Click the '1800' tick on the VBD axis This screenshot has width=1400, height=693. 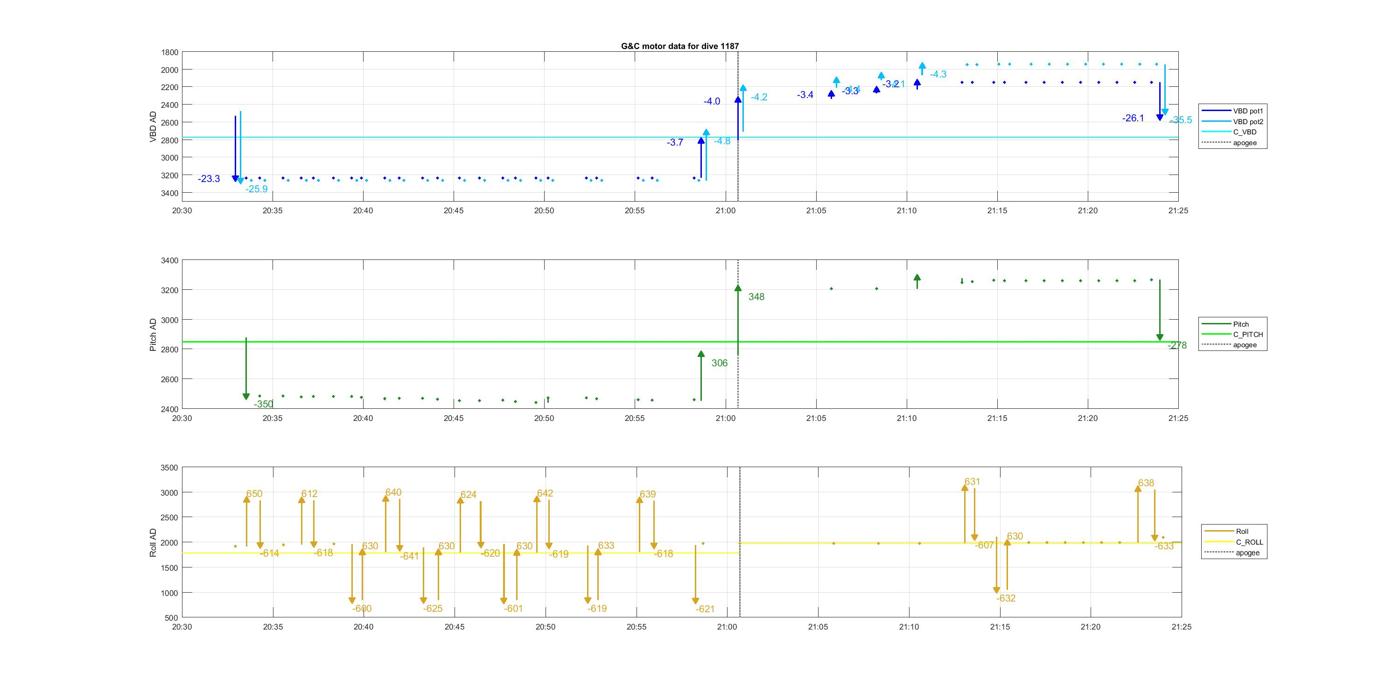[x=170, y=52]
